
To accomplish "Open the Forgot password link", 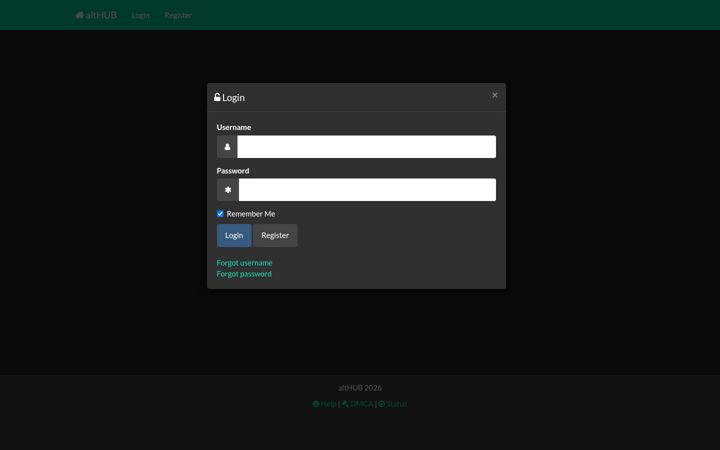I will tap(244, 274).
